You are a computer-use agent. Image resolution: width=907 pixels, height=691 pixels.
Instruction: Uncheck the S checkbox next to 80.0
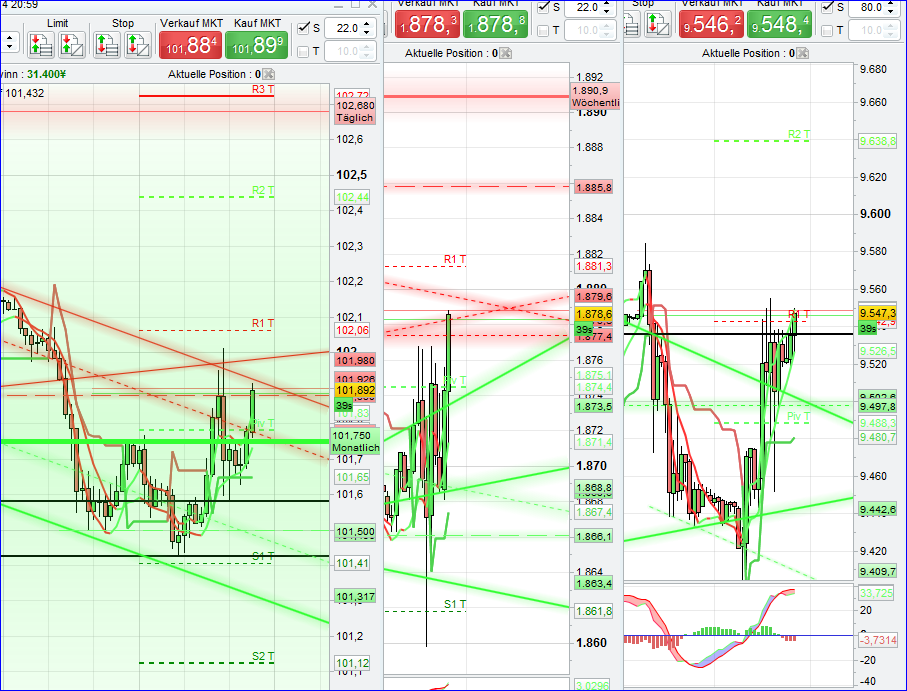(x=827, y=8)
